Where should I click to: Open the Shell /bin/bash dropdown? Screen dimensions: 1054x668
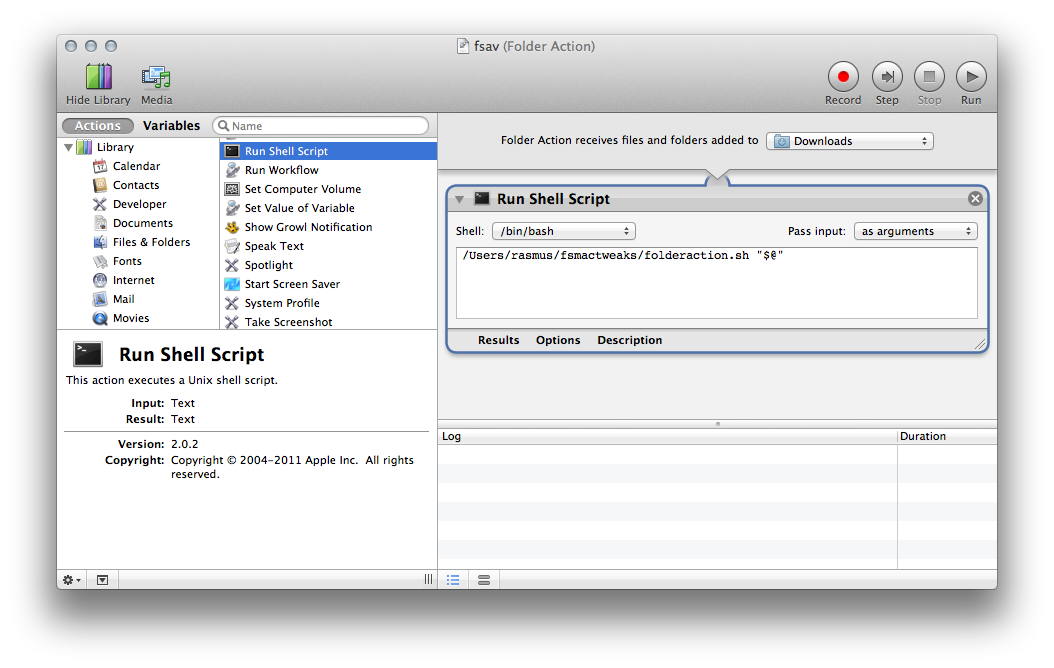563,231
